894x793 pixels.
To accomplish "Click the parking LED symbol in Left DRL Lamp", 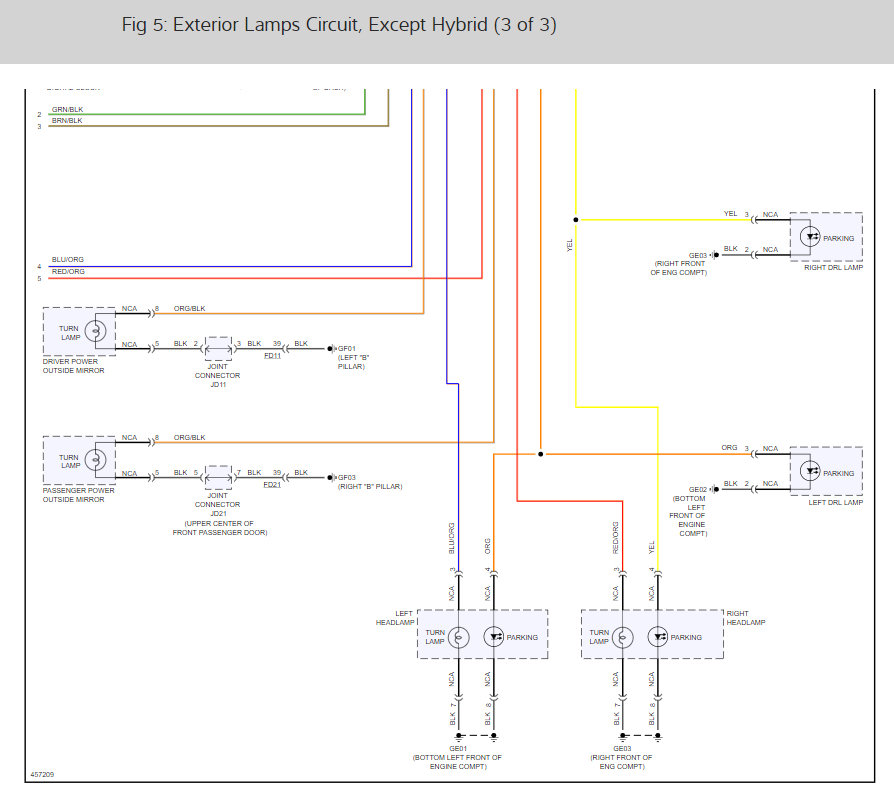I will click(810, 471).
